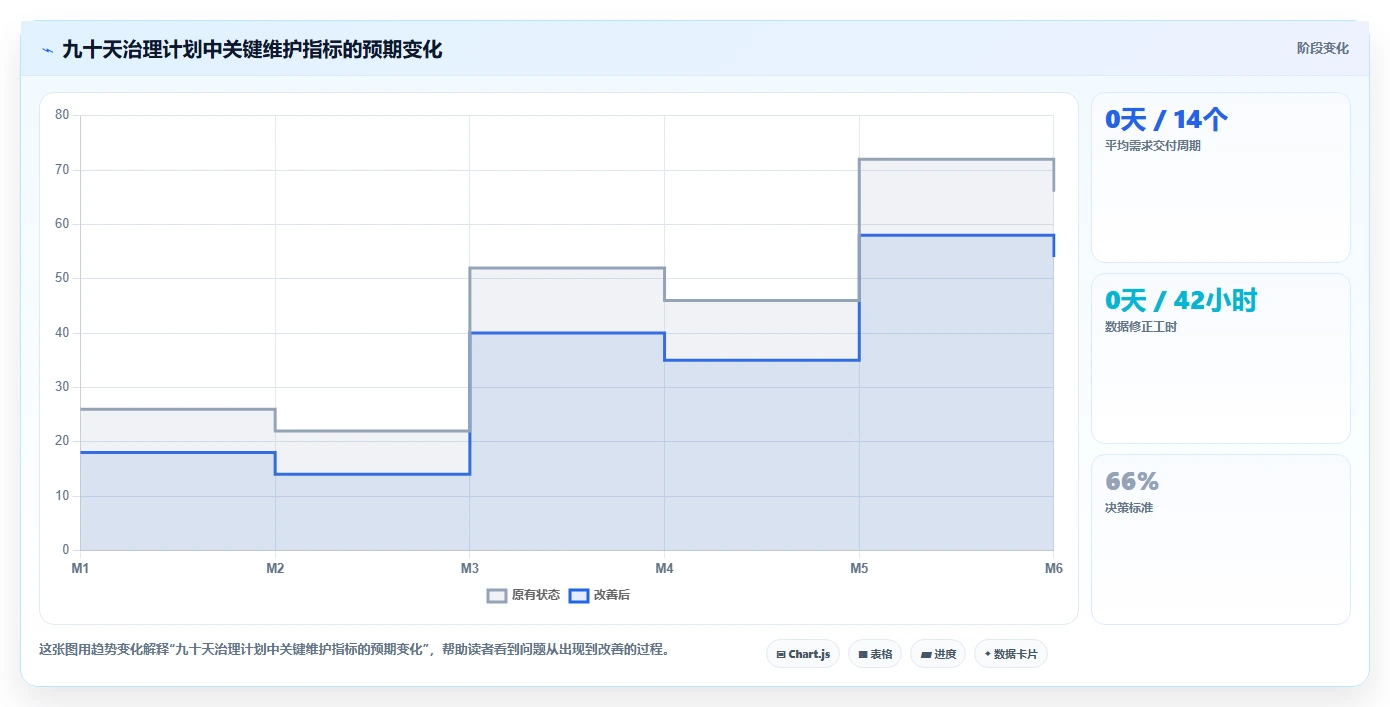This screenshot has width=1390, height=707.
Task: Click the 数据卡片 tag pill
Action: tap(1011, 654)
